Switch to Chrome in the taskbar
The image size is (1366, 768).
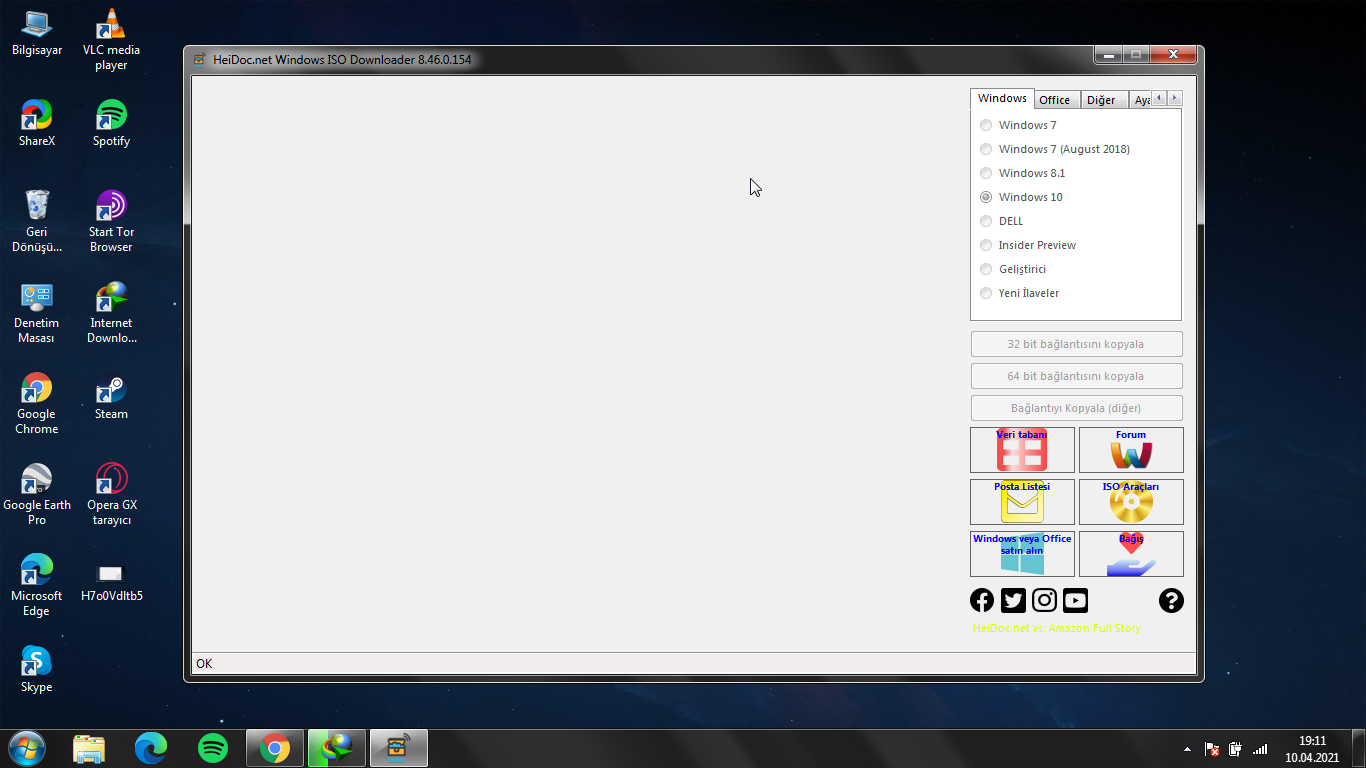[x=275, y=748]
